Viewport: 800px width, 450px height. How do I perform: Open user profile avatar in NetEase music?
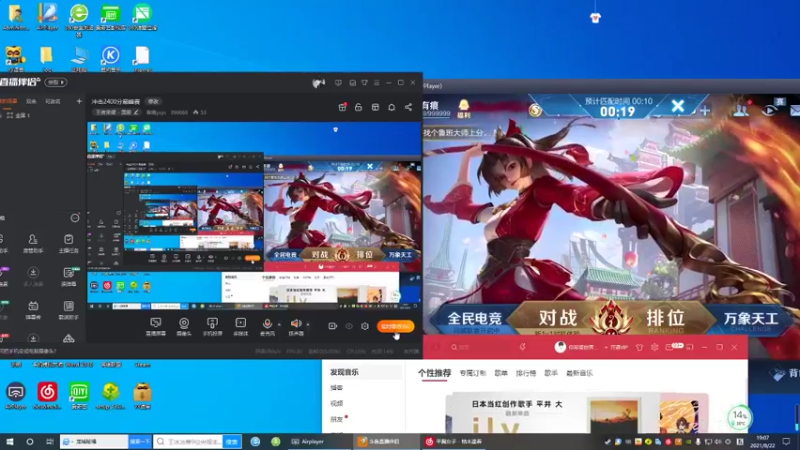pyautogui.click(x=560, y=347)
